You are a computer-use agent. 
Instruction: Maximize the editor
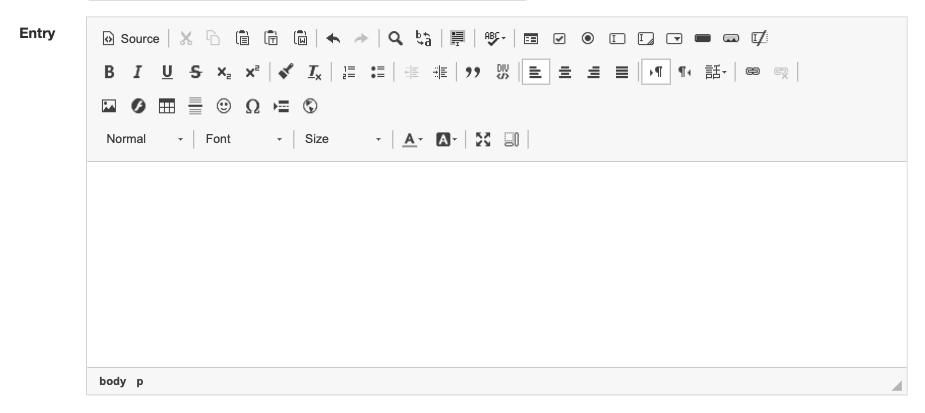pos(483,140)
